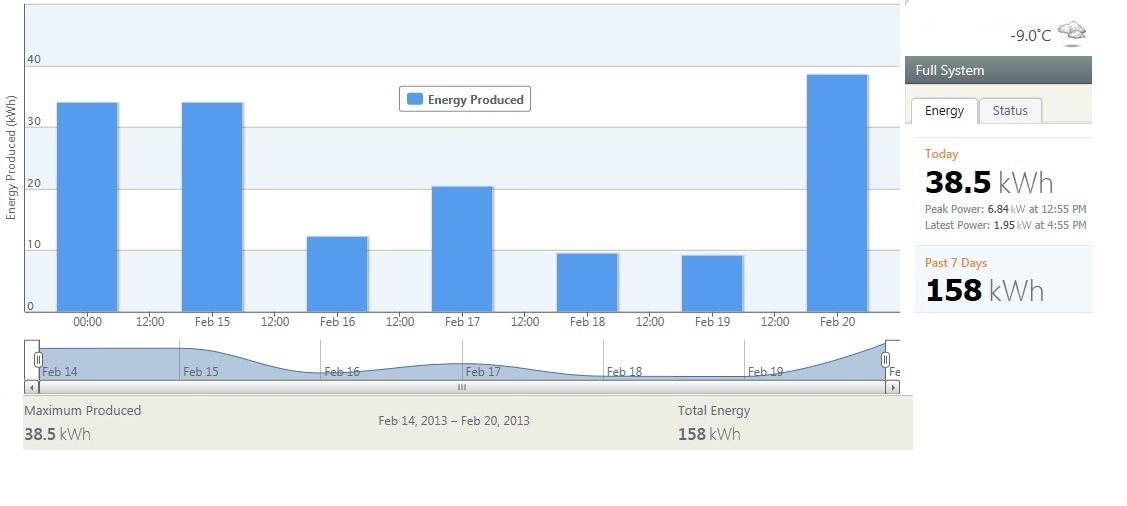Click the Feb 19 energy bar
1127x506 pixels.
pos(712,283)
